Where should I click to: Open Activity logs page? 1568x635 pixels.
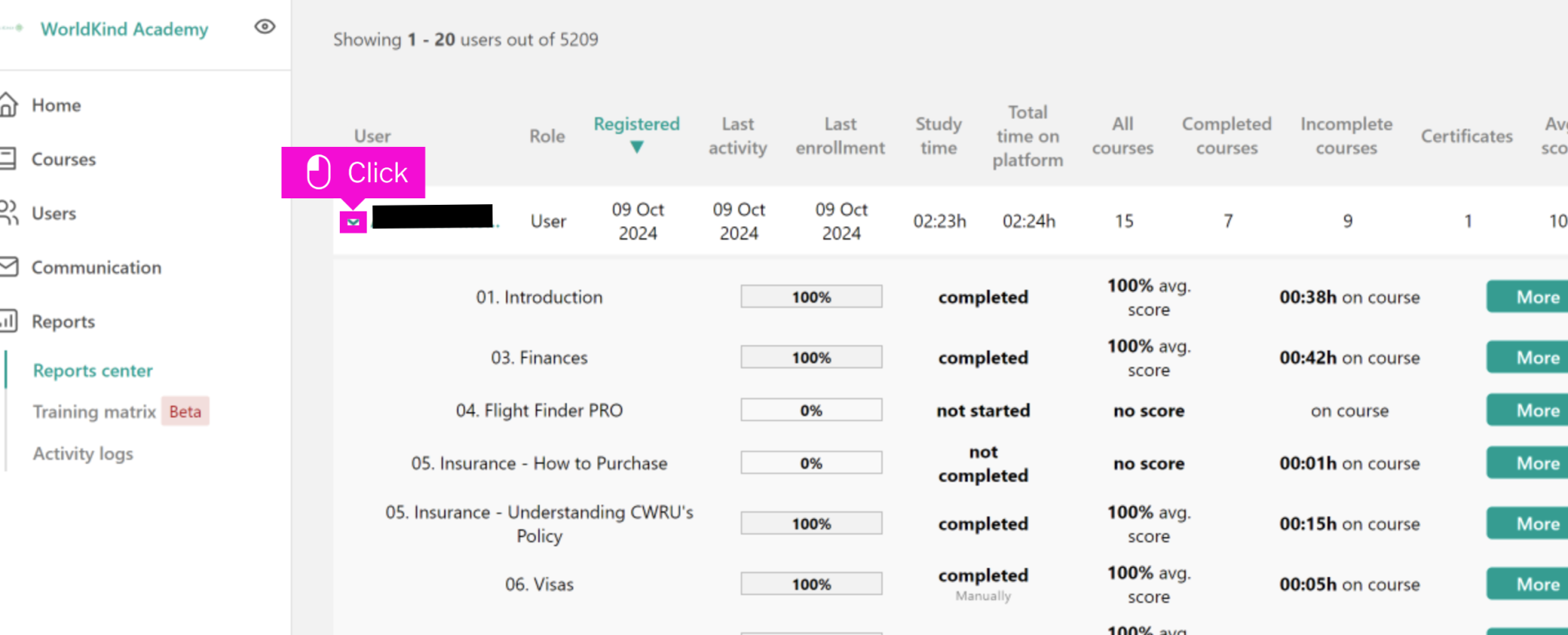(x=83, y=454)
